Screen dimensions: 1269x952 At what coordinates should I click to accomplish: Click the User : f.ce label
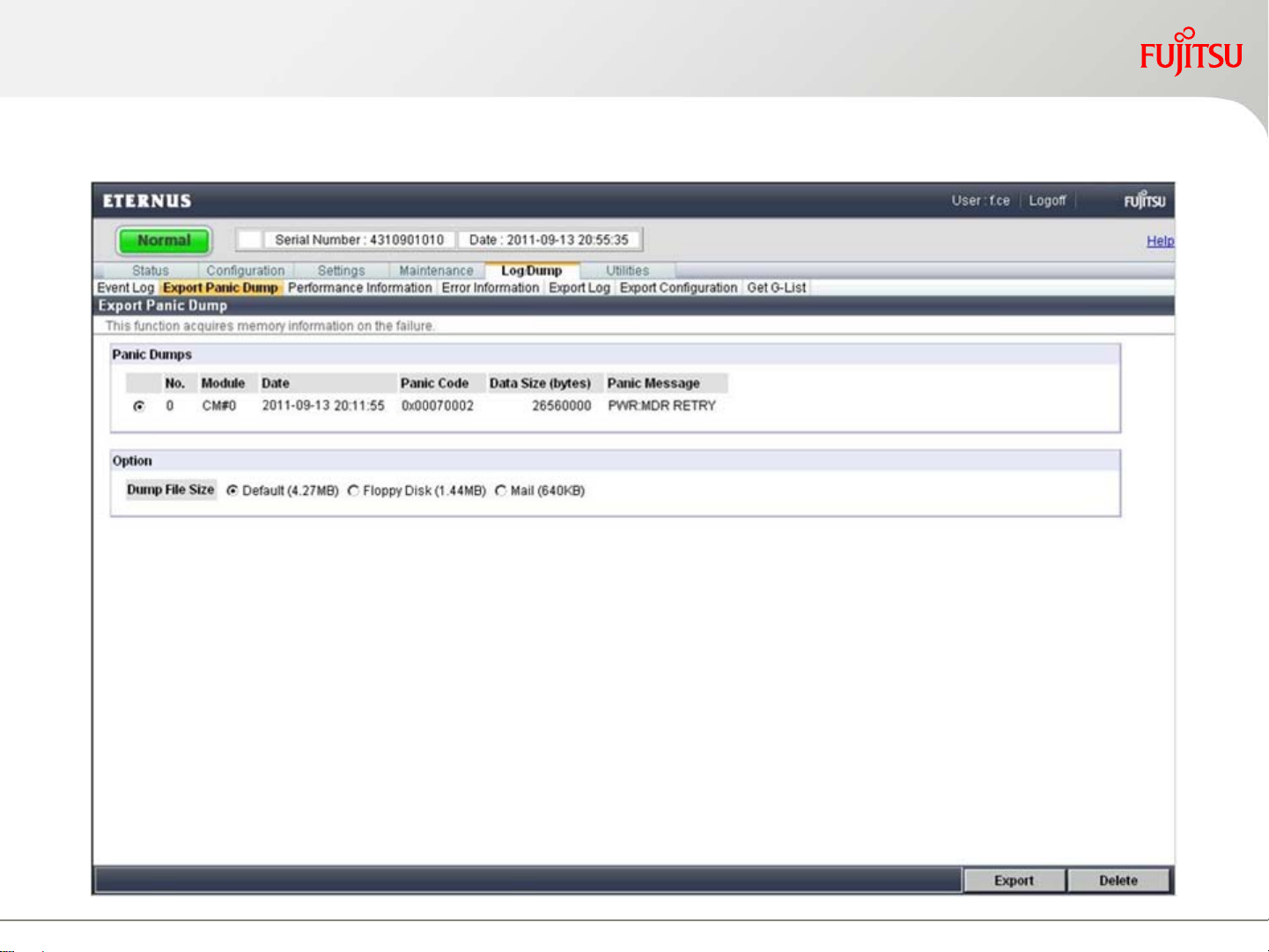click(x=980, y=201)
